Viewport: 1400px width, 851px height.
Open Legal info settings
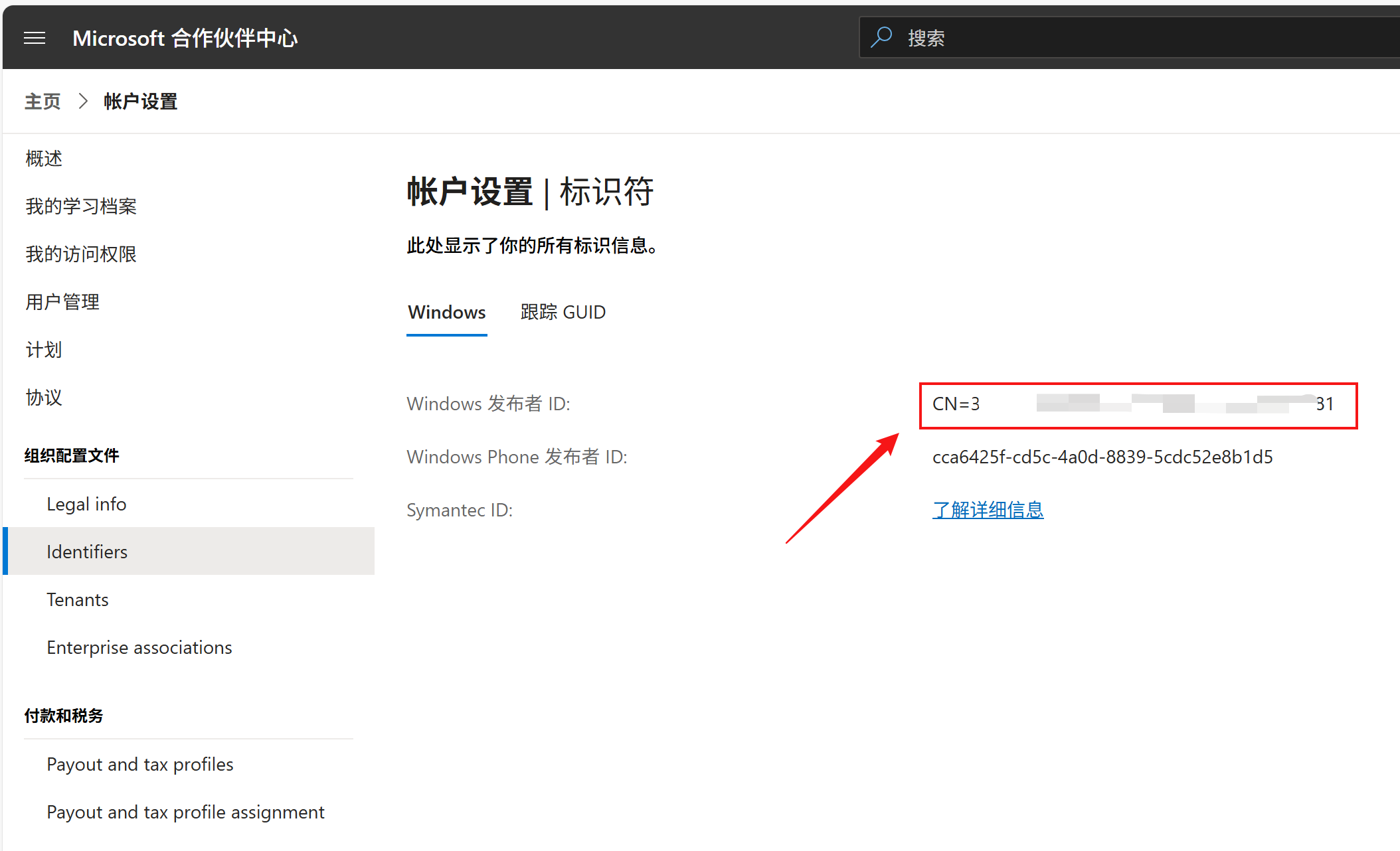(x=86, y=503)
